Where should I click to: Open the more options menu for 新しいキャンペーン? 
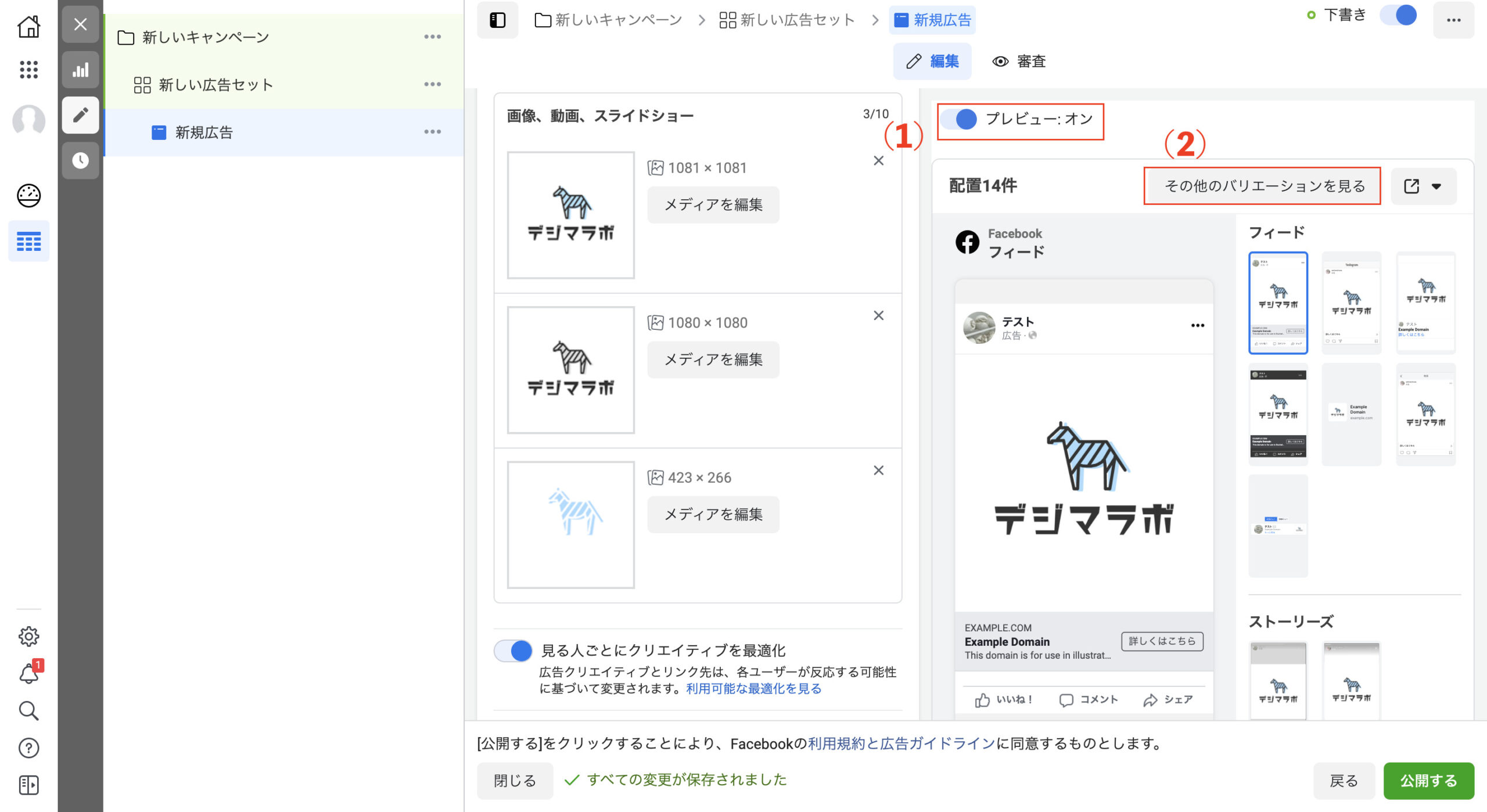coord(432,37)
